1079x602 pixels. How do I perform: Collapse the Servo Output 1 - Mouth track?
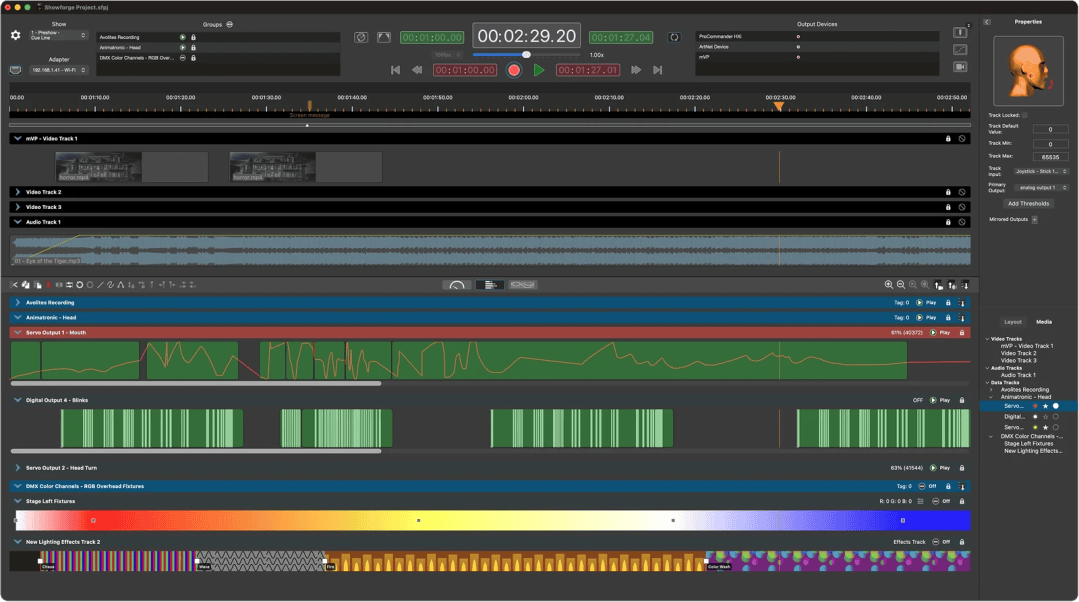(17, 333)
